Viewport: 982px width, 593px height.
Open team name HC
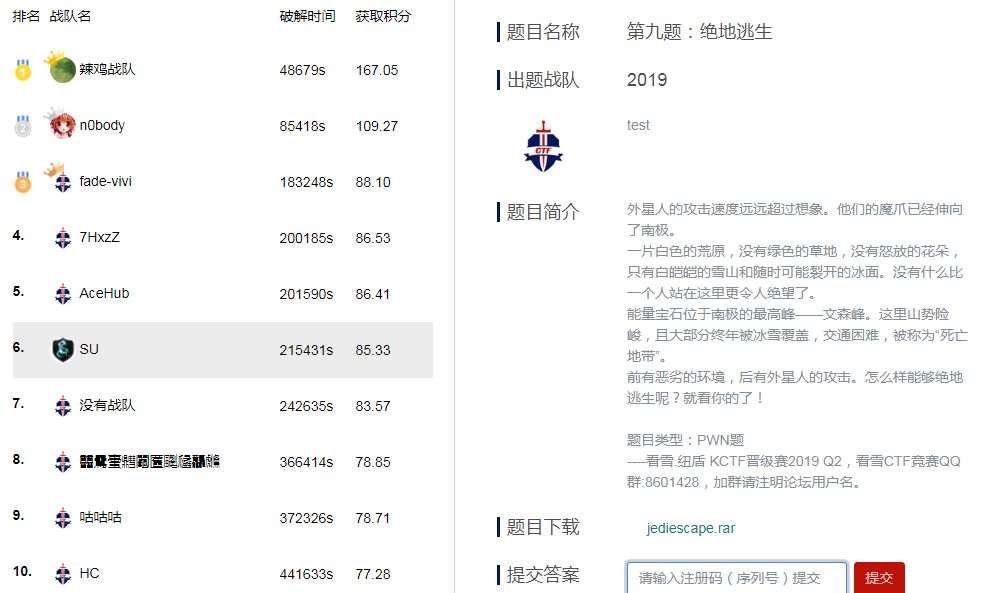[89, 573]
